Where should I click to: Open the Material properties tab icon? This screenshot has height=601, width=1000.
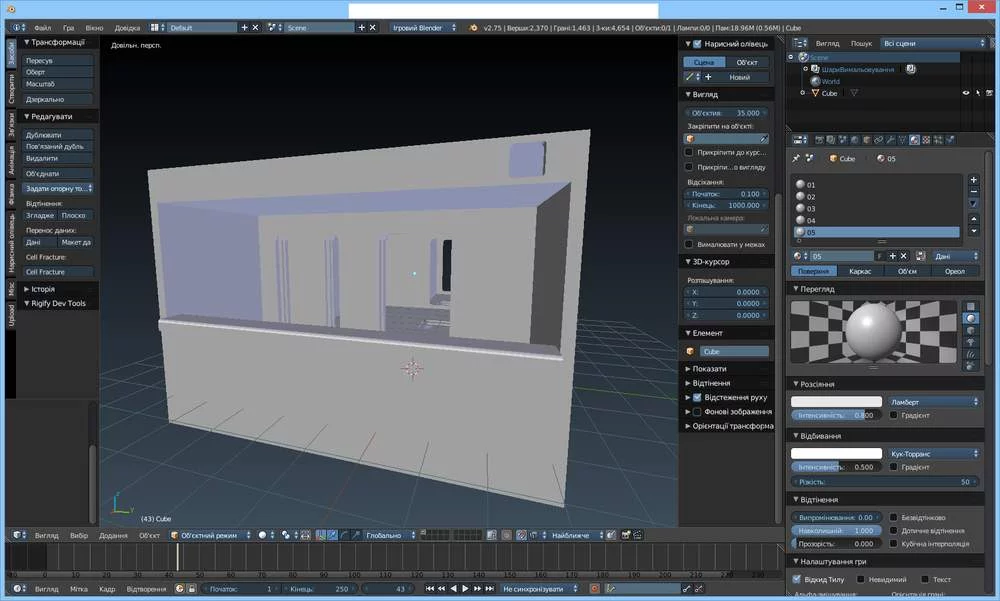pos(914,140)
